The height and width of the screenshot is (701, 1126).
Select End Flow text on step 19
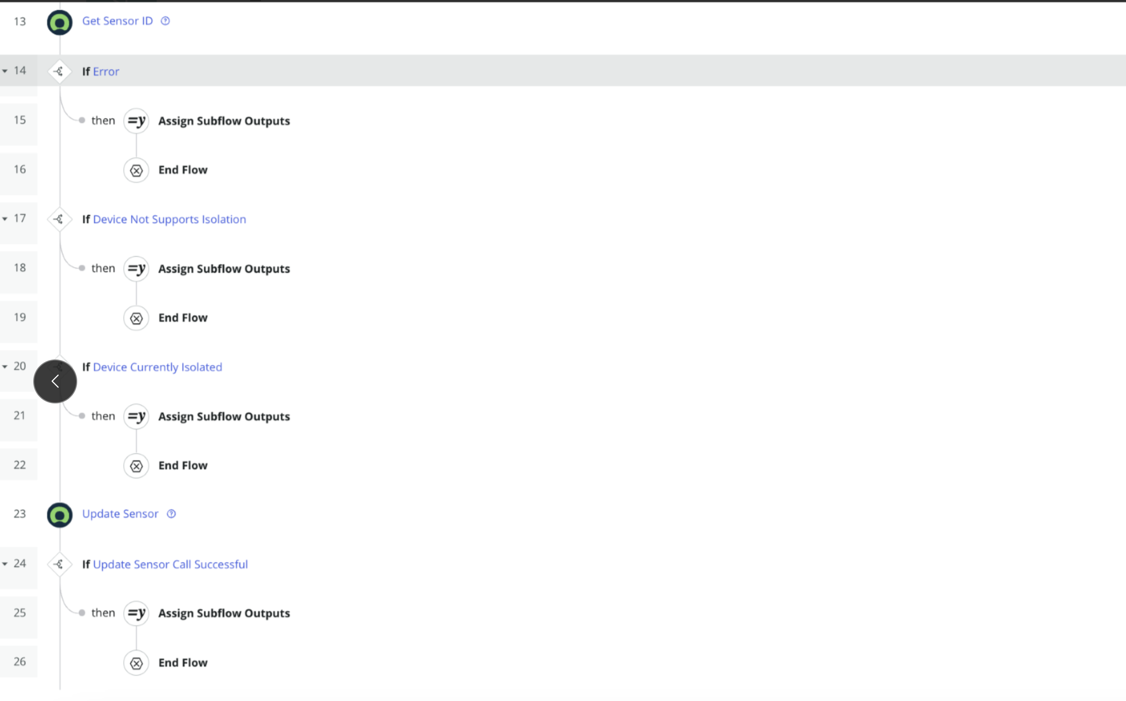click(x=182, y=317)
